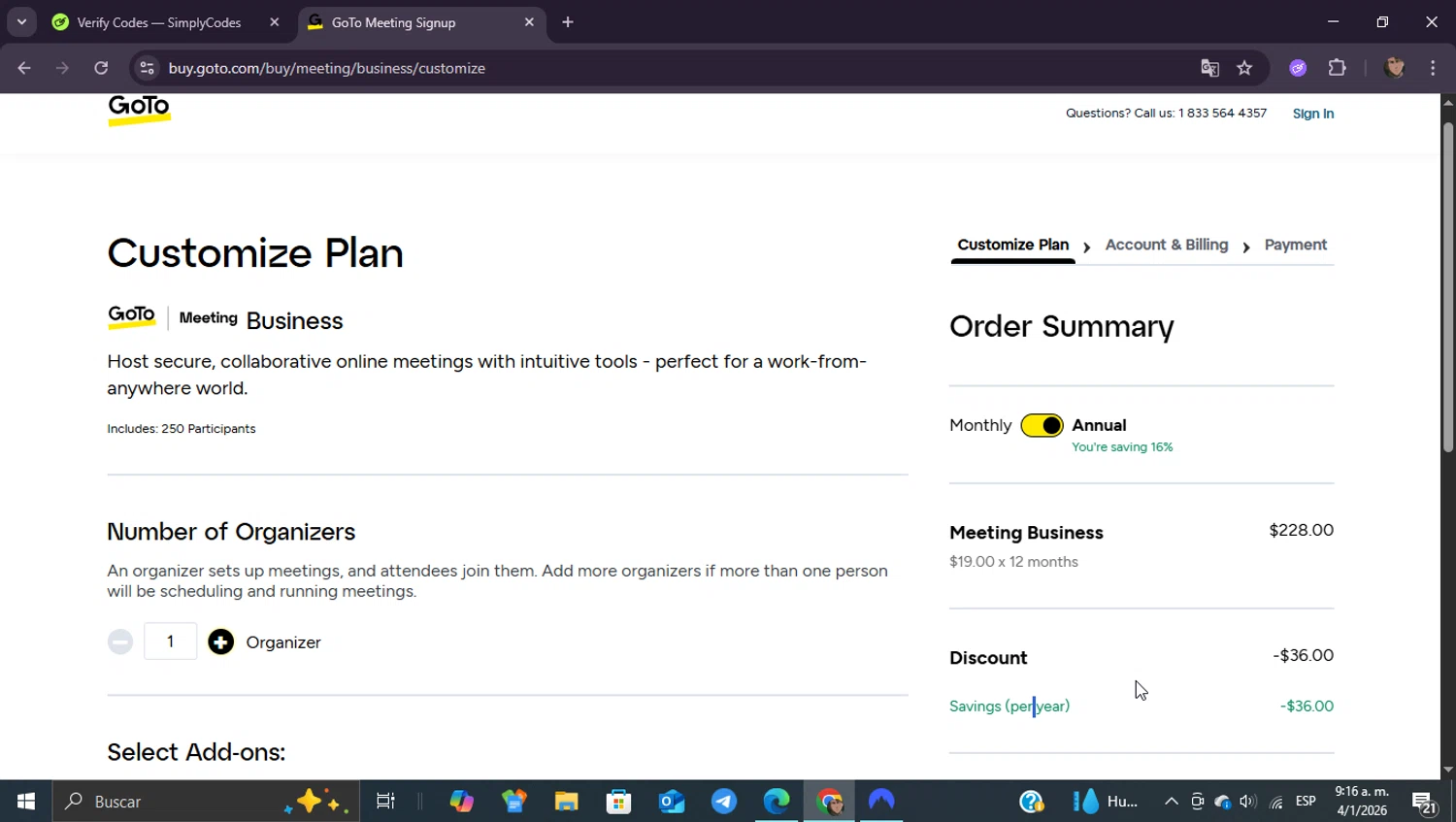Open the Extensions puzzle menu
The image size is (1456, 822).
(1338, 68)
